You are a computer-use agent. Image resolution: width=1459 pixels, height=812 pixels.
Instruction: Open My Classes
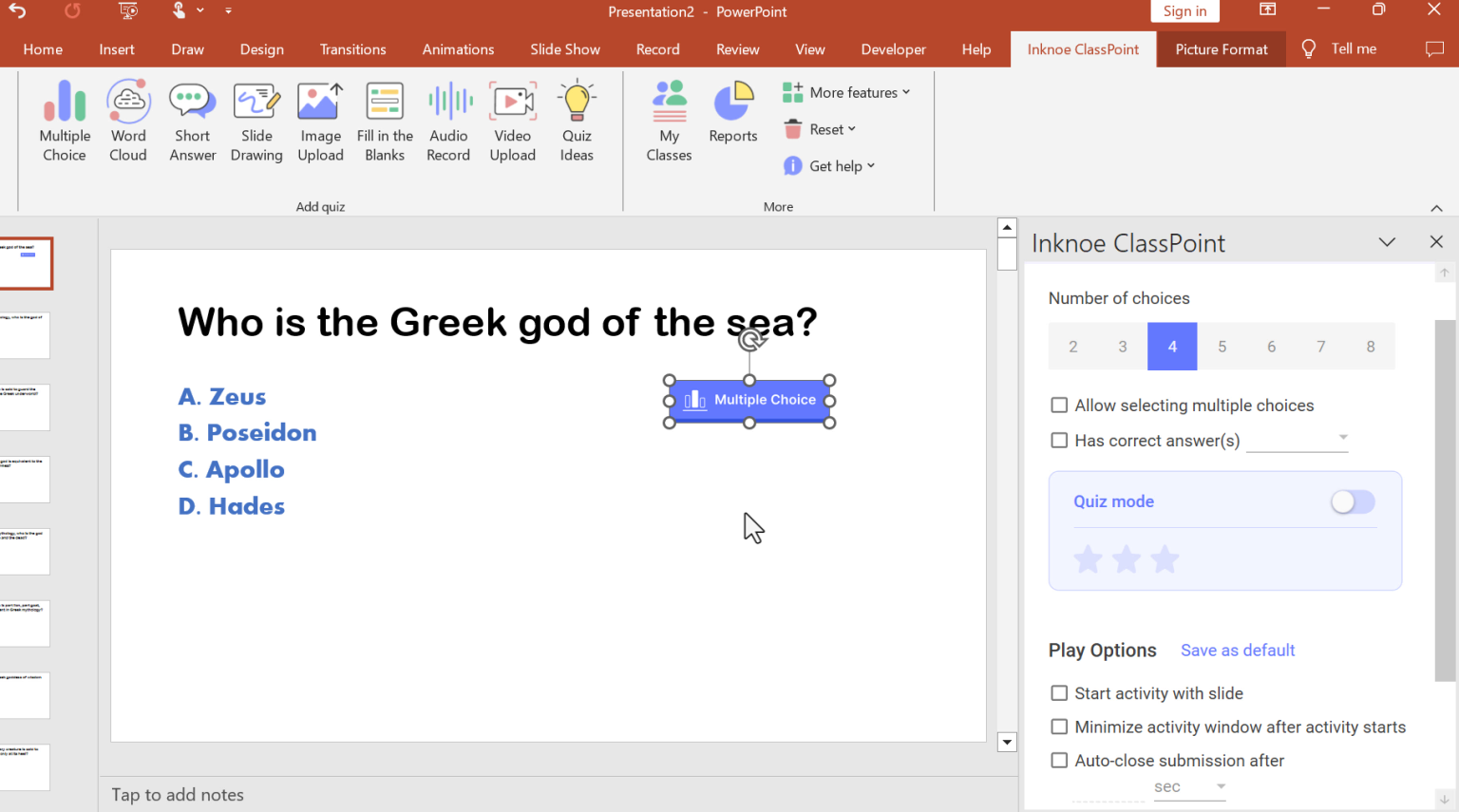click(669, 119)
